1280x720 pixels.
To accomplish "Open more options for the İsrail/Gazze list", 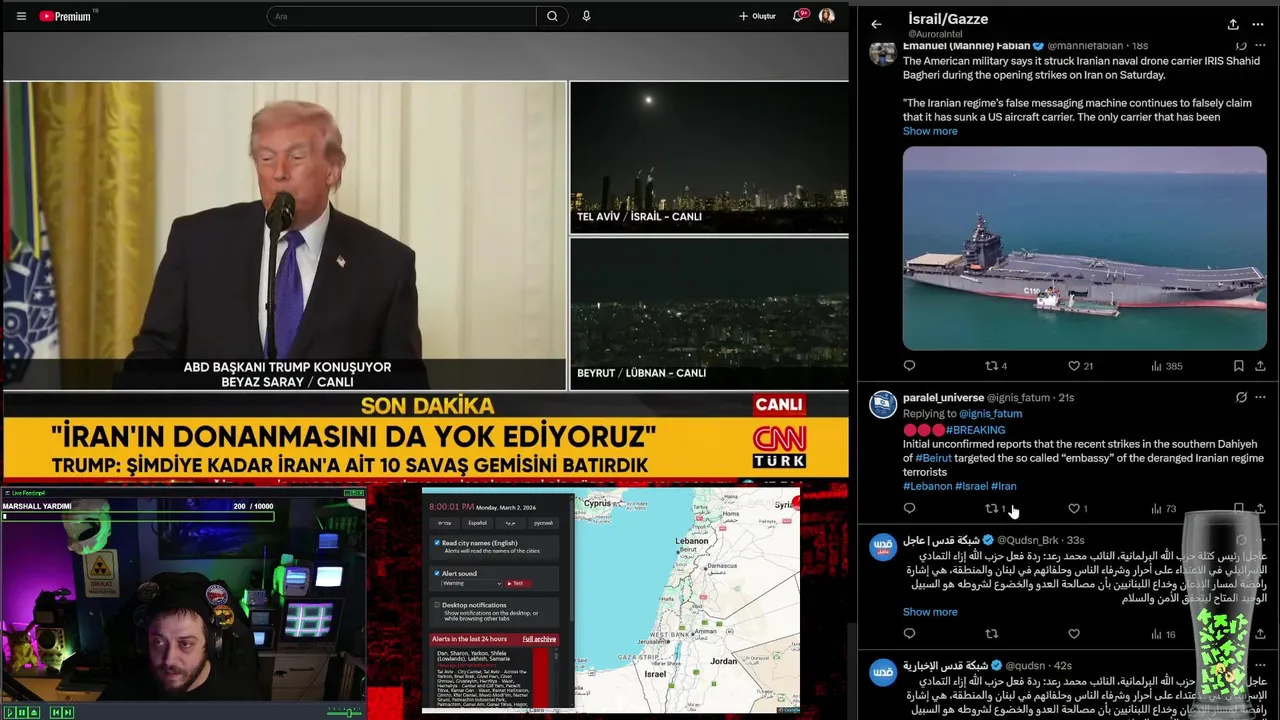I will (1258, 24).
